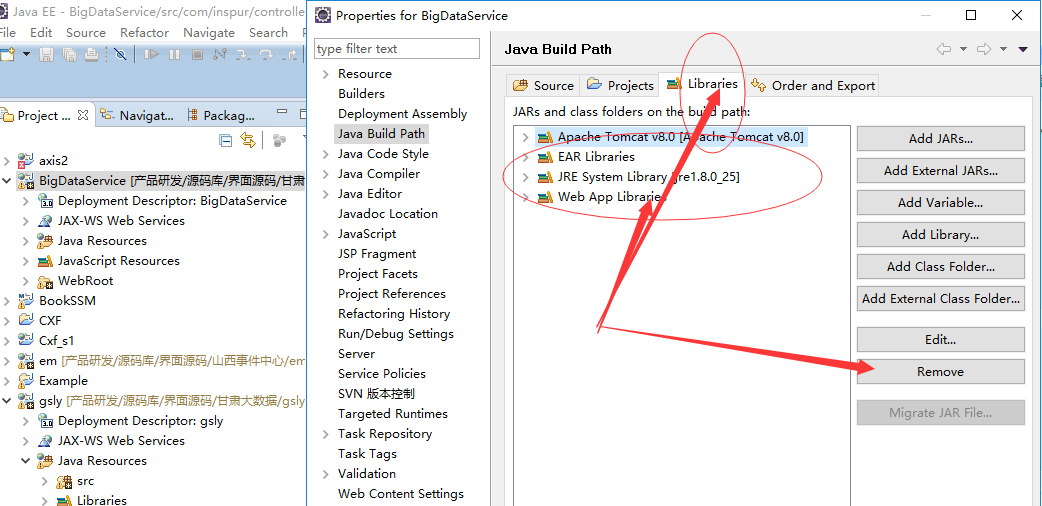
Task: Click the type filter text field
Action: [397, 49]
